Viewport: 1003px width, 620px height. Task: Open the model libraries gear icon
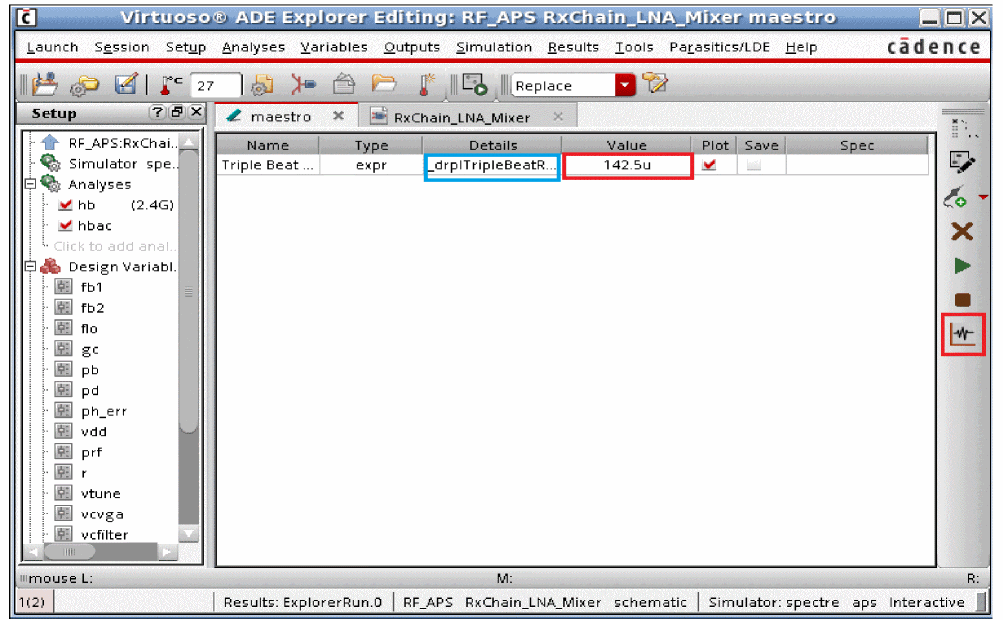pyautogui.click(x=262, y=84)
